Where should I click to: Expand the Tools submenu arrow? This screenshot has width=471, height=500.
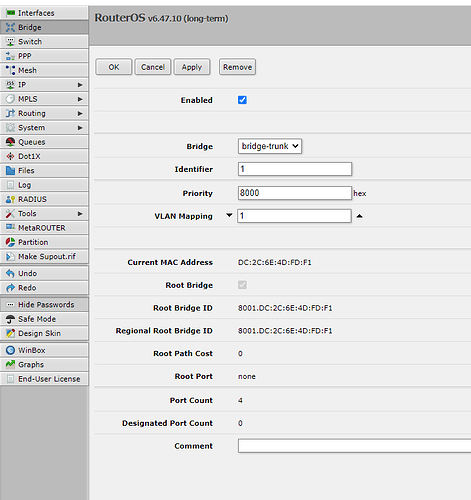[x=80, y=214]
